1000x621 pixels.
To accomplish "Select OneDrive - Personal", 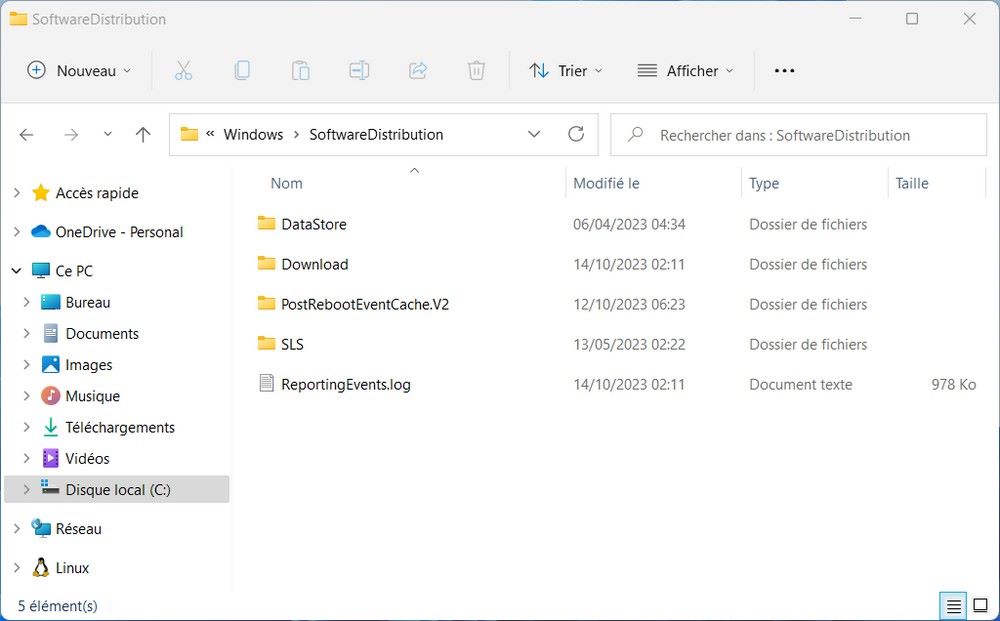I will (119, 232).
